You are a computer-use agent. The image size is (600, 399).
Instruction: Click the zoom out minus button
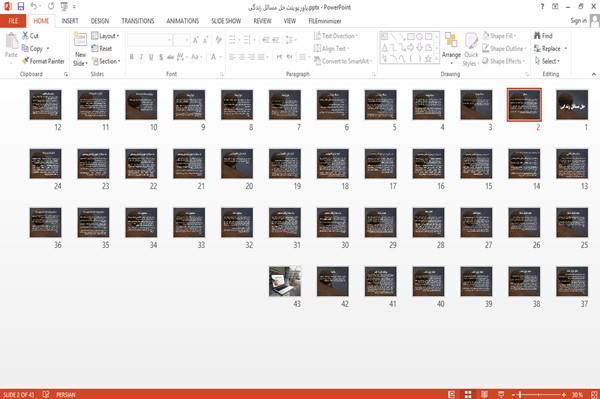(x=514, y=394)
